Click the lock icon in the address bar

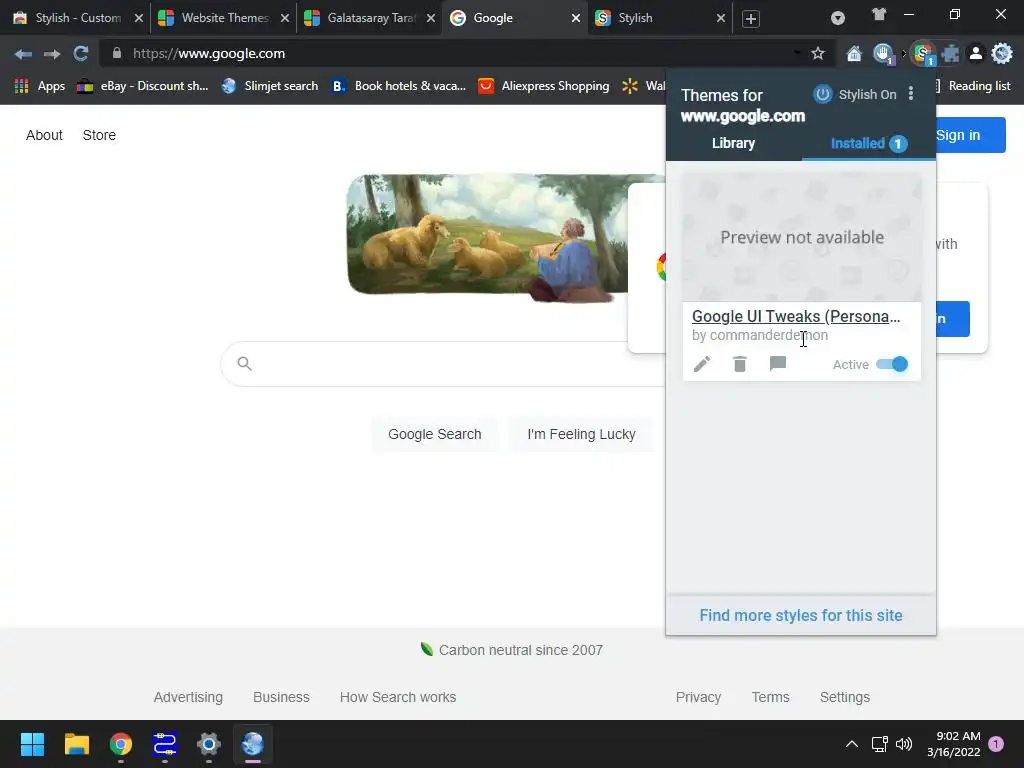[116, 54]
